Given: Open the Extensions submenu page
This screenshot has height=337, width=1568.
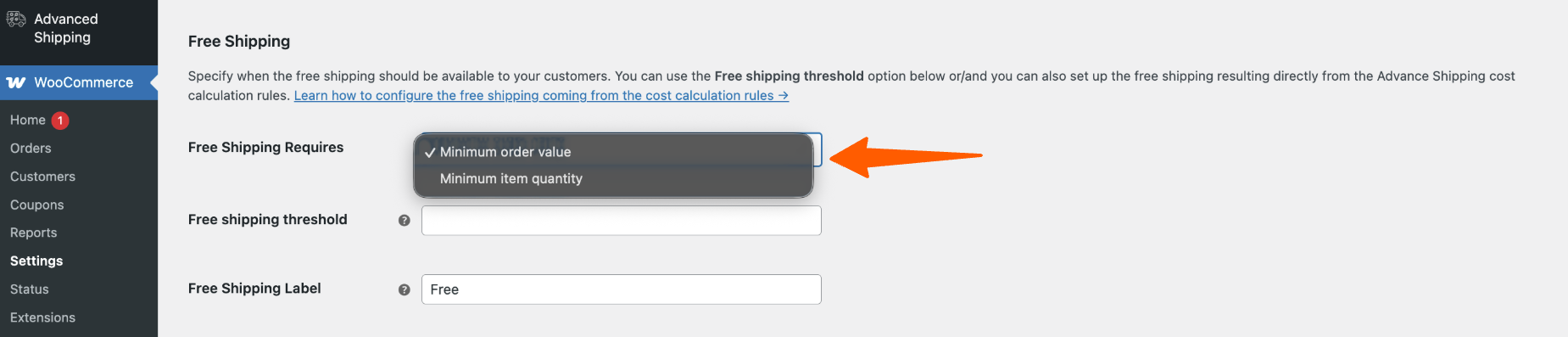Looking at the screenshot, I should [x=42, y=317].
